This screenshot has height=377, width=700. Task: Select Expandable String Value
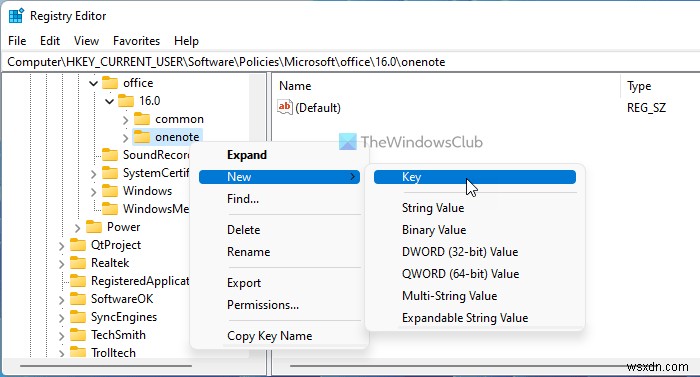point(475,318)
